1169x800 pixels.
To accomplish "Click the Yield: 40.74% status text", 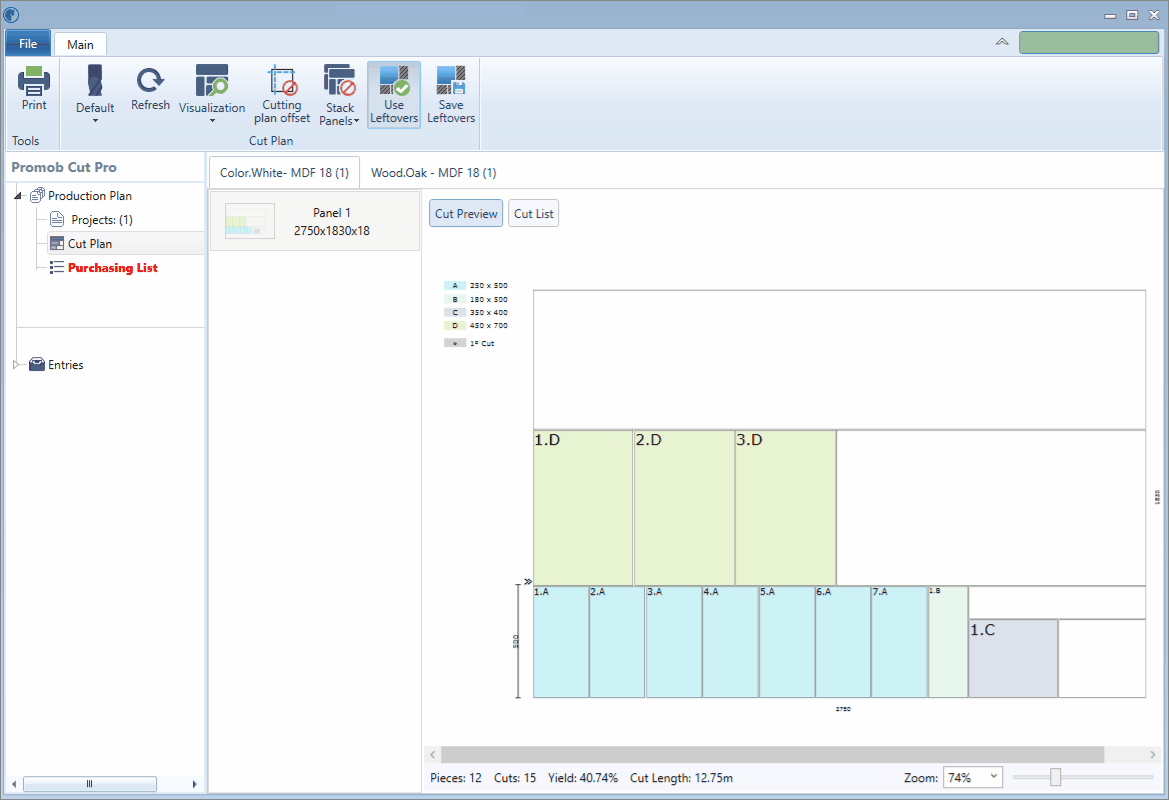I will [x=582, y=778].
